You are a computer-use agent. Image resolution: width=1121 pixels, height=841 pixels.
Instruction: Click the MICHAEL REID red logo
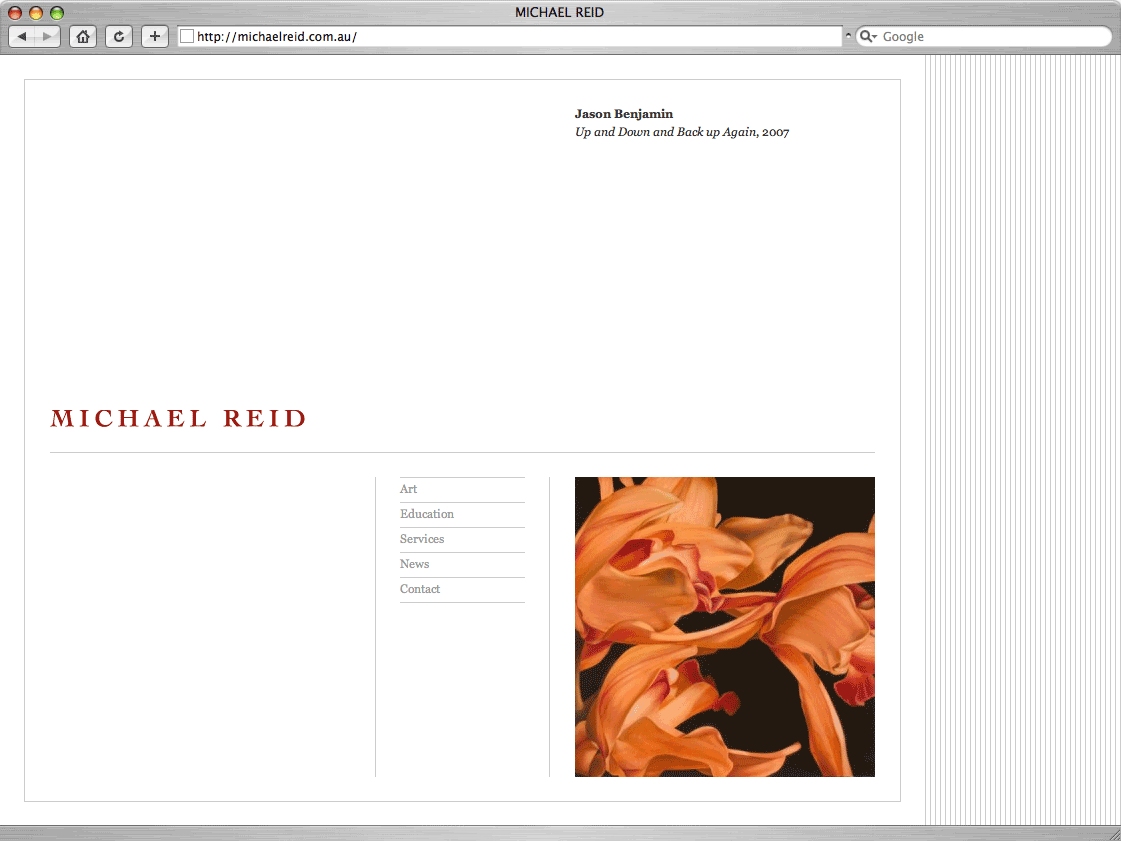pos(179,418)
